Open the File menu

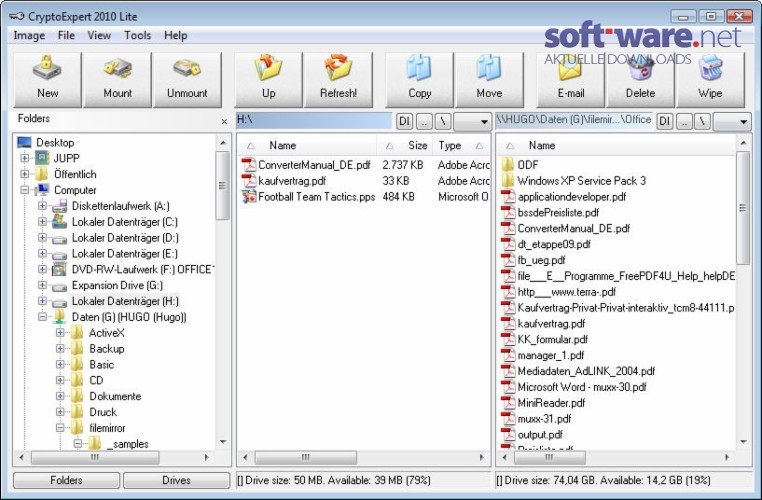click(x=66, y=35)
